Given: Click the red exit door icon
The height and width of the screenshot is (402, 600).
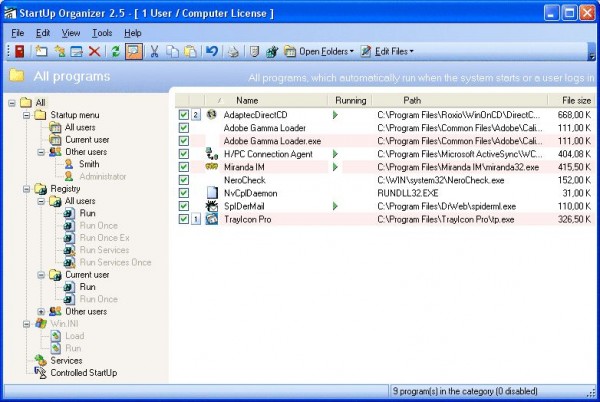Looking at the screenshot, I should pyautogui.click(x=19, y=51).
